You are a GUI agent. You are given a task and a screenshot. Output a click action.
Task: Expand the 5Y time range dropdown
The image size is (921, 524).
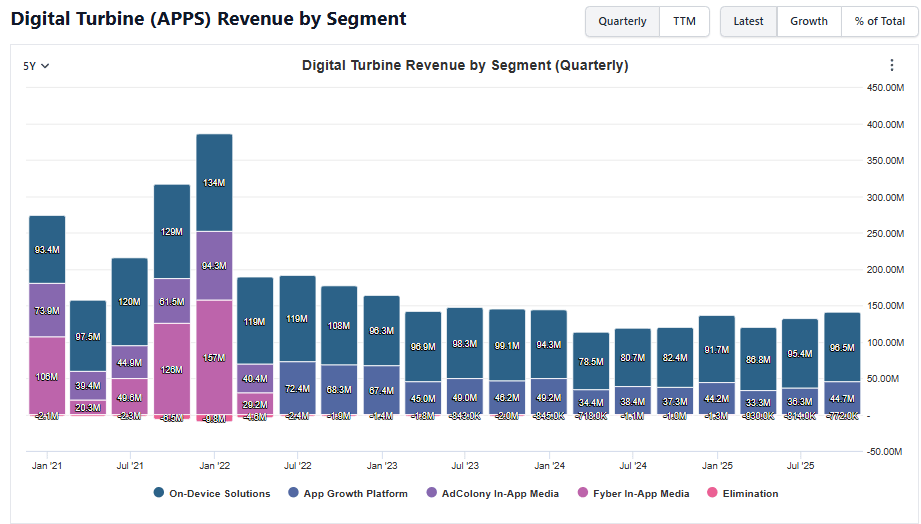[x=36, y=66]
